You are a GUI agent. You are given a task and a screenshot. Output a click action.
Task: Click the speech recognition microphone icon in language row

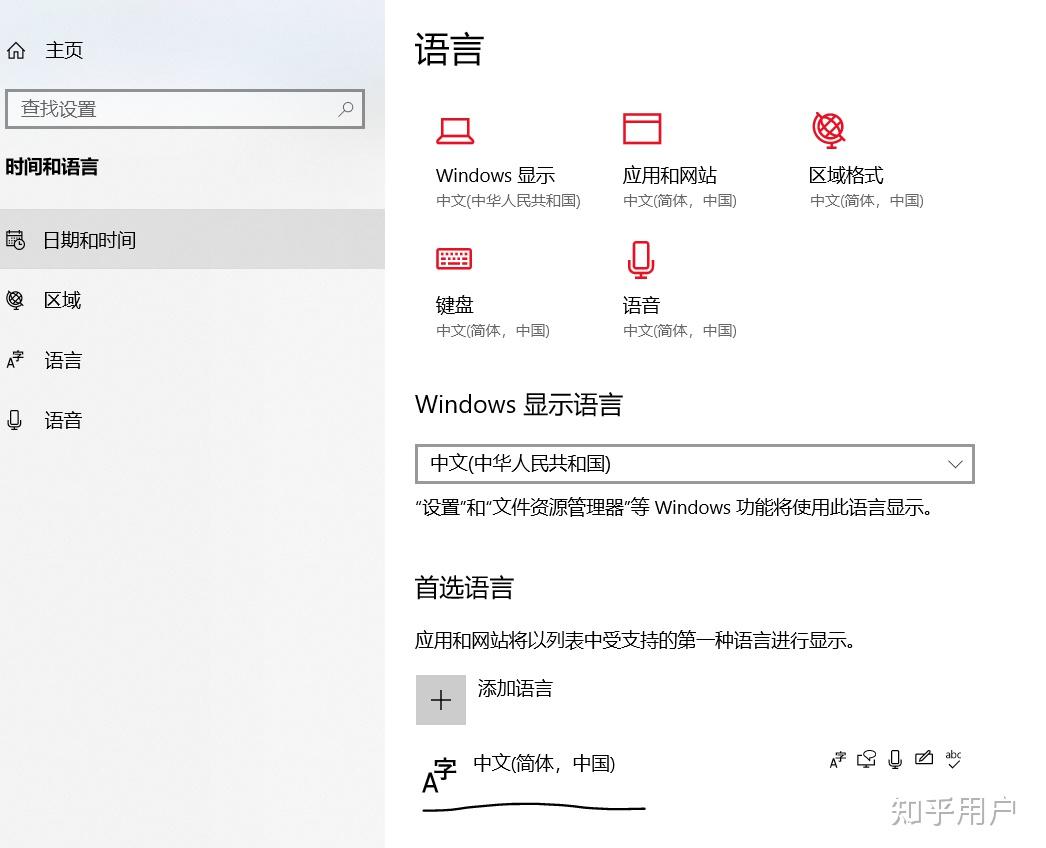pos(895,759)
